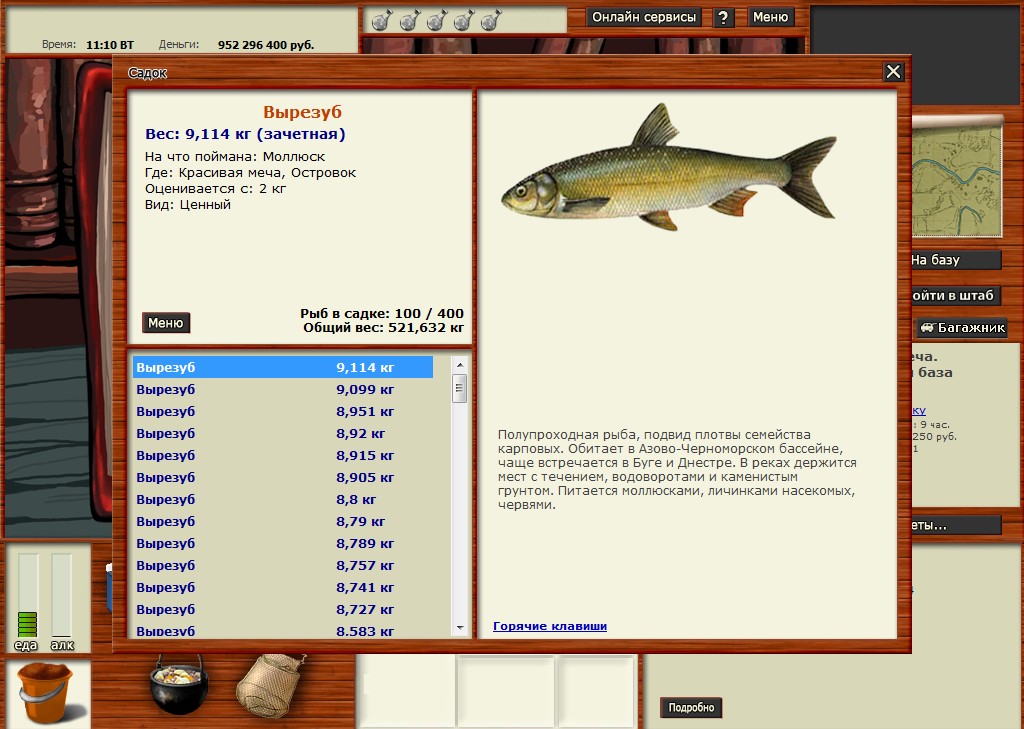Click the fish list scrollbar thumb
This screenshot has width=1024, height=729.
tap(460, 389)
